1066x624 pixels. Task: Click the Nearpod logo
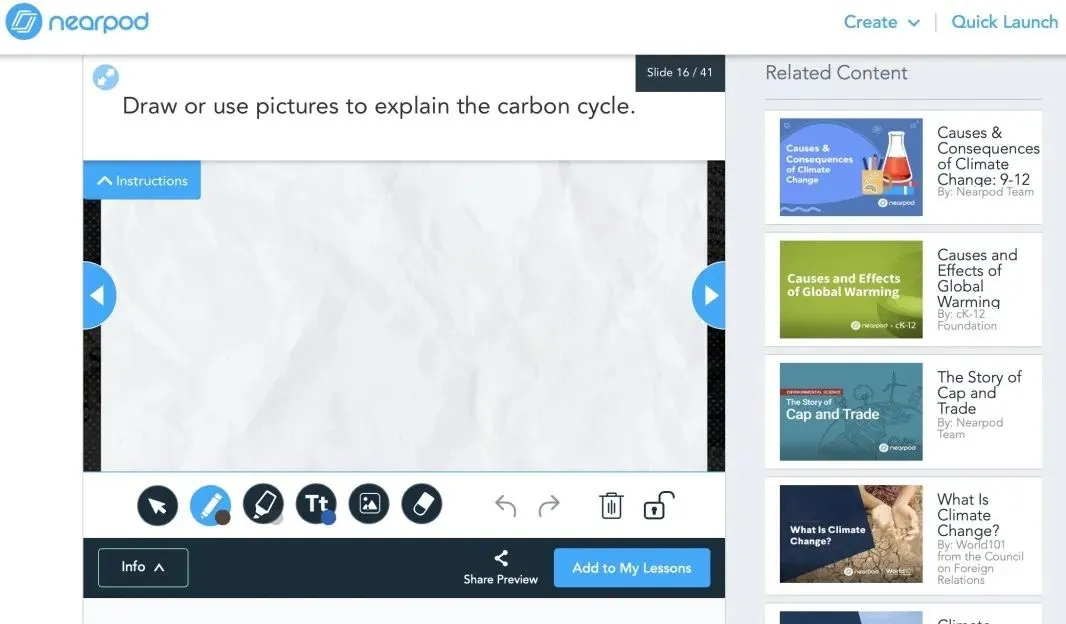click(x=78, y=22)
